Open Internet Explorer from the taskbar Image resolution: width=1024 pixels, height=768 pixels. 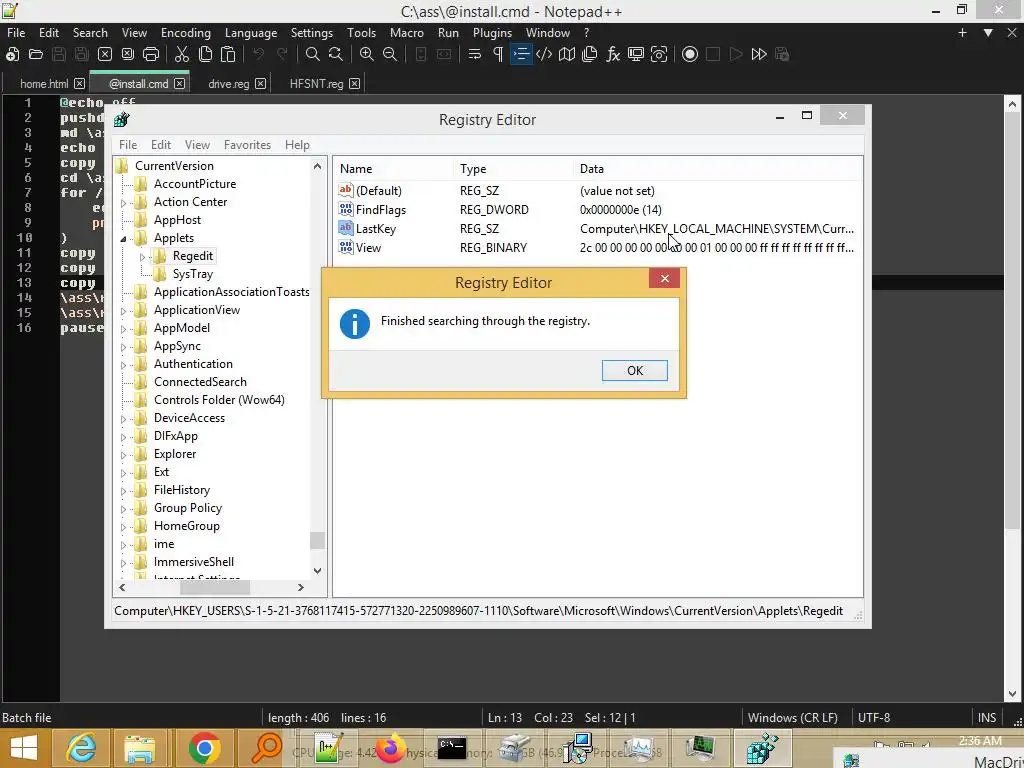coord(81,748)
